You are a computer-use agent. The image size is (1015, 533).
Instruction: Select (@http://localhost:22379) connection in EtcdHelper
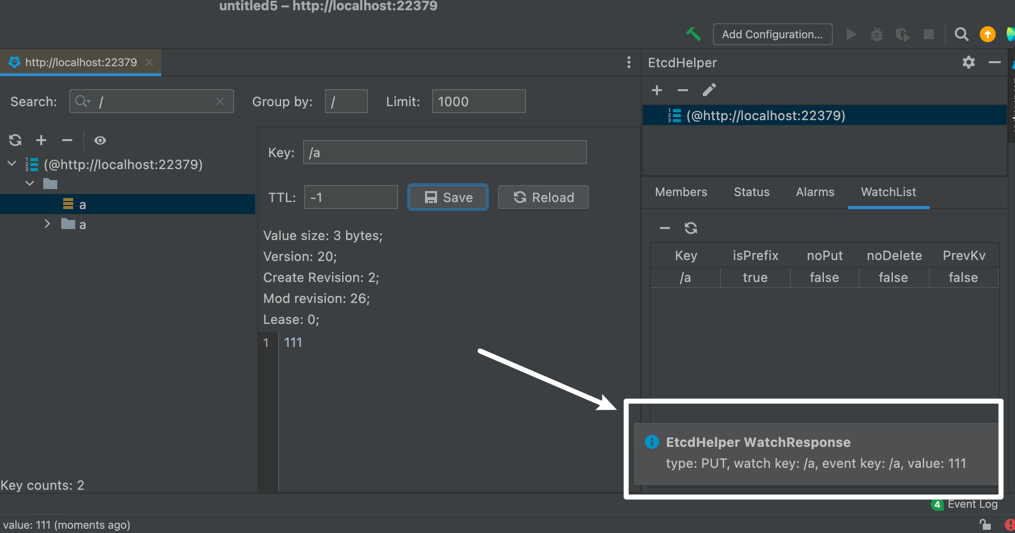point(825,115)
